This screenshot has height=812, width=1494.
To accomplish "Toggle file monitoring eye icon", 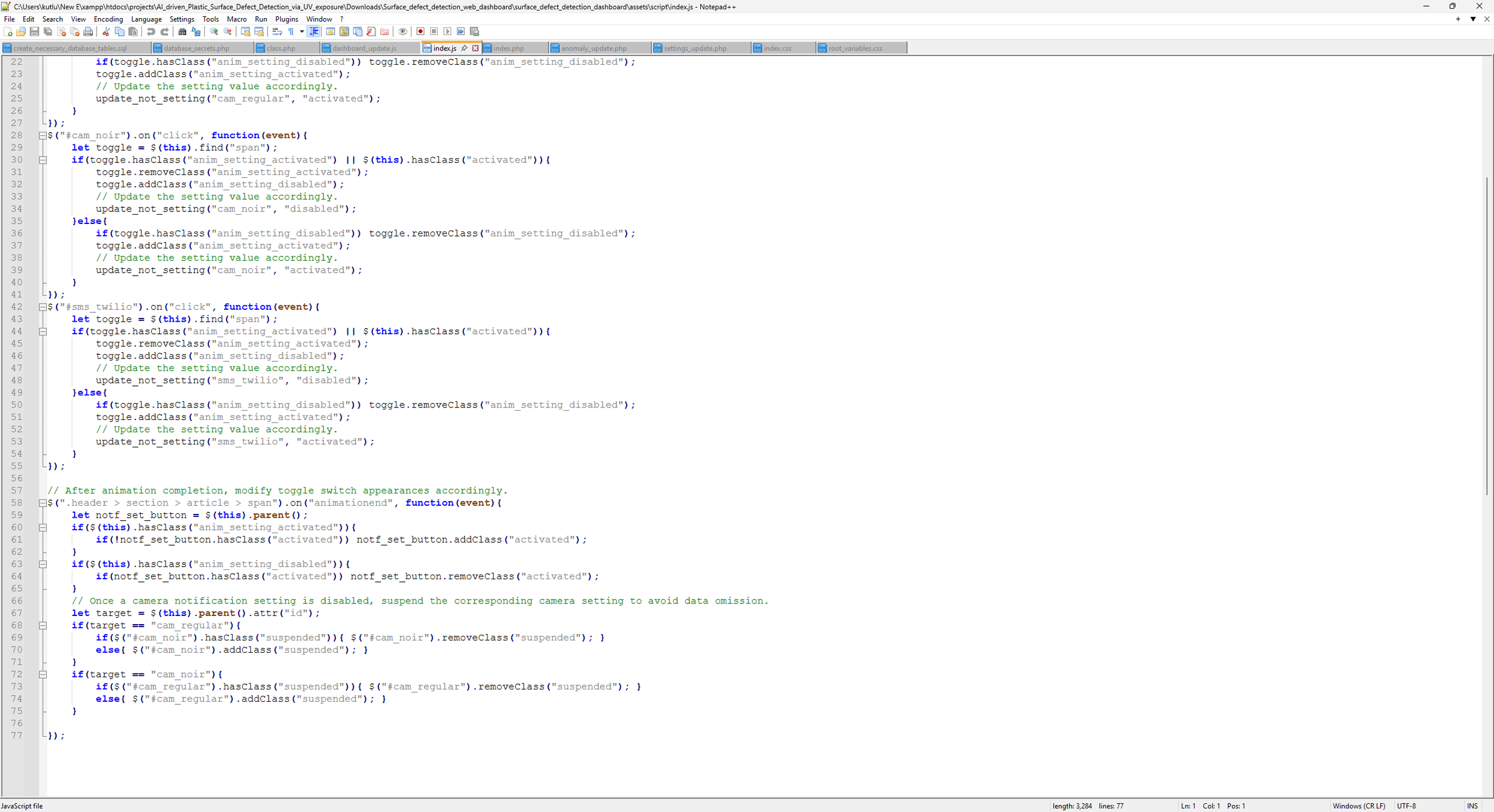I will coord(403,32).
